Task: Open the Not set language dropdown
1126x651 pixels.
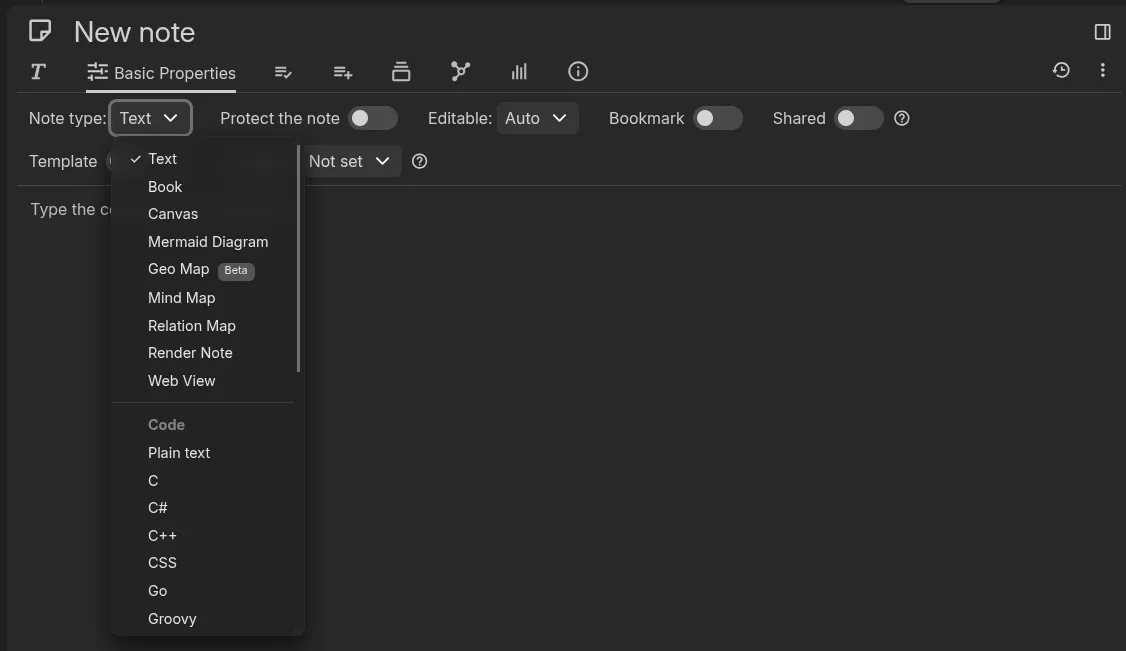Action: click(351, 161)
